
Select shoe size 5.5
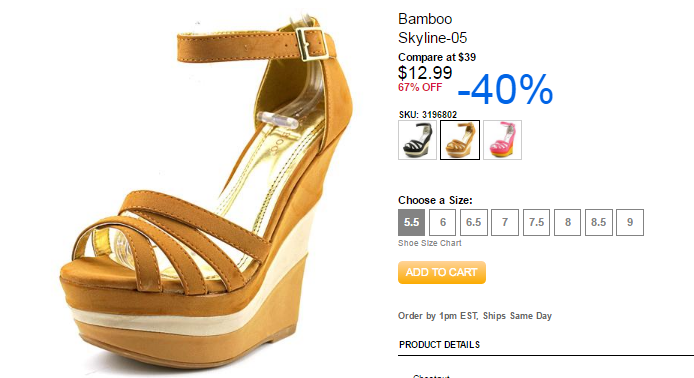[411, 222]
